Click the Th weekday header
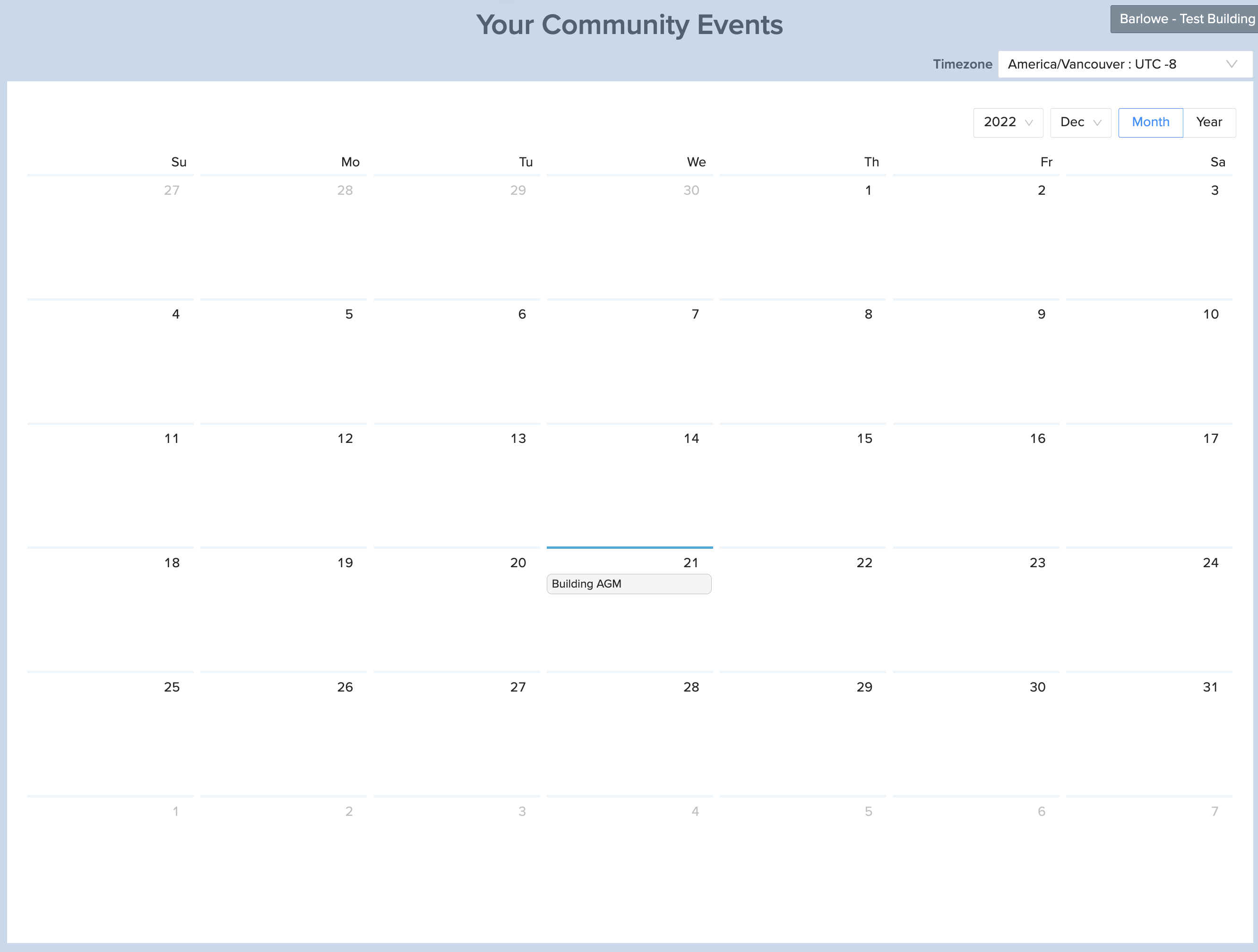 coord(871,162)
